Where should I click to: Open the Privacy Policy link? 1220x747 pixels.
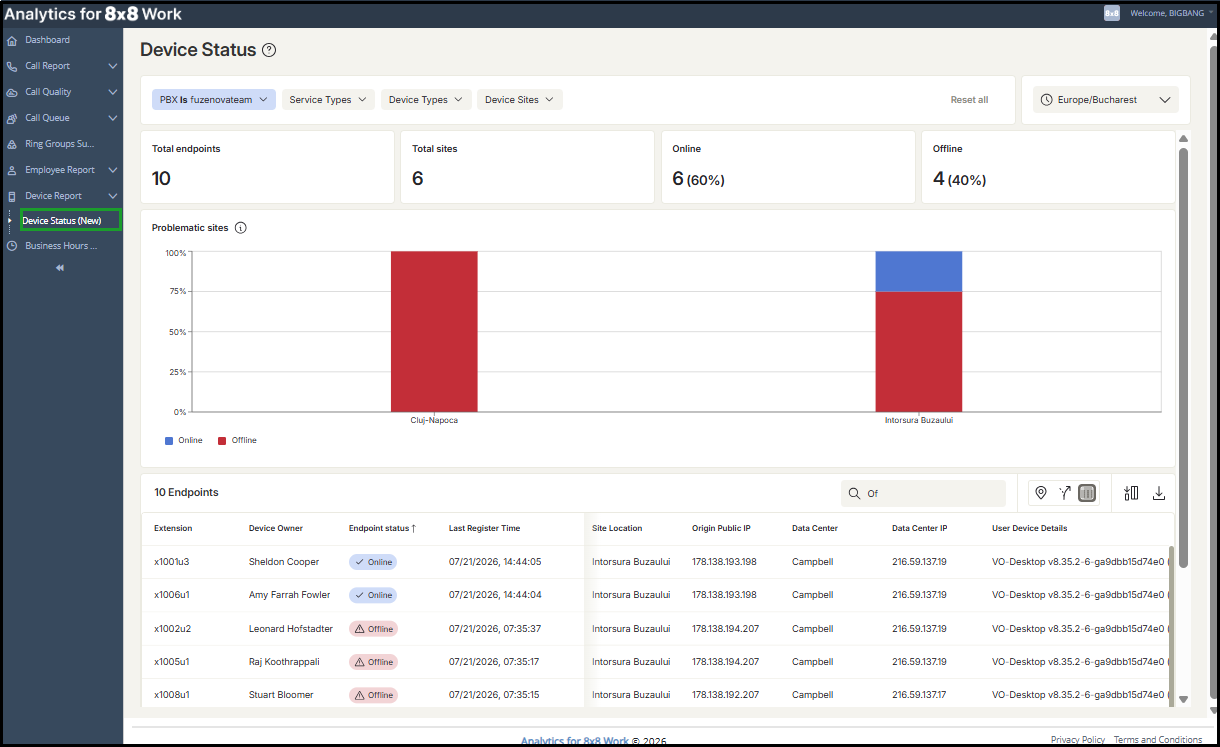click(1078, 740)
